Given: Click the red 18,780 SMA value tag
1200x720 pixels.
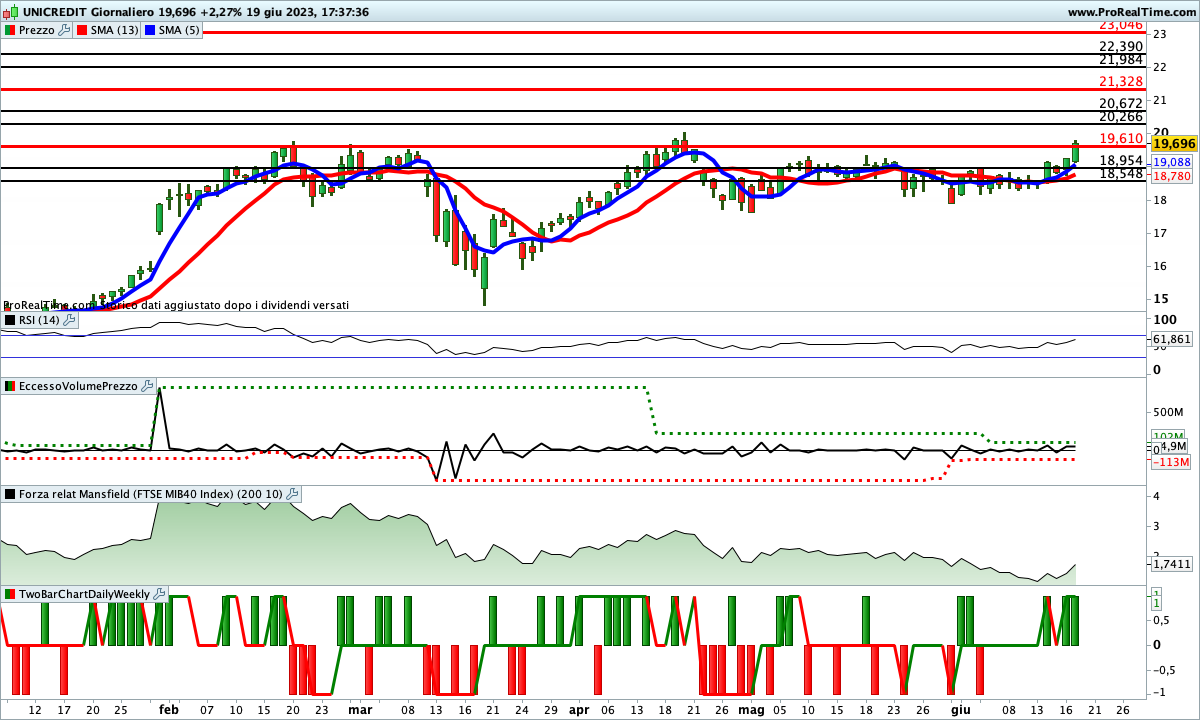Looking at the screenshot, I should (x=1173, y=176).
